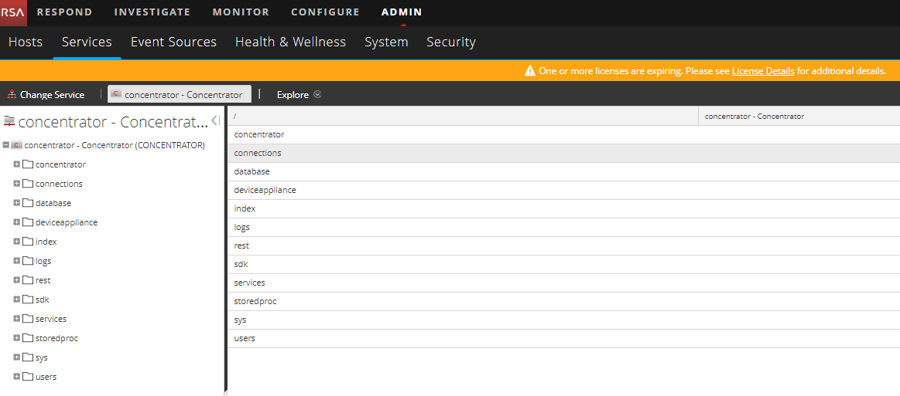Click the concentrator service icon in toolbar
This screenshot has height=396, width=900.
tap(117, 94)
